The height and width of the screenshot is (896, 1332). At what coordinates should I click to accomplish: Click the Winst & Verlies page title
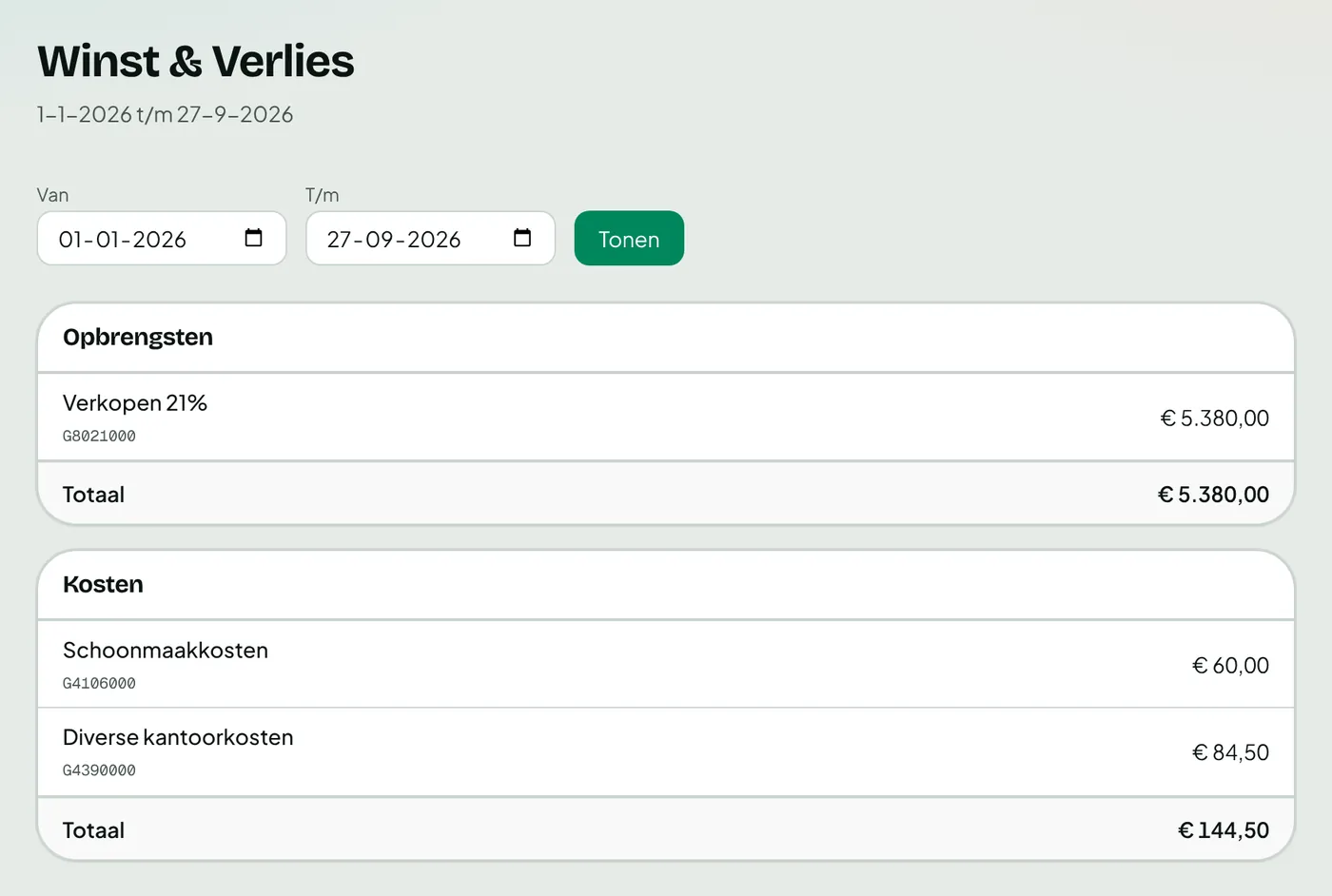click(x=196, y=62)
